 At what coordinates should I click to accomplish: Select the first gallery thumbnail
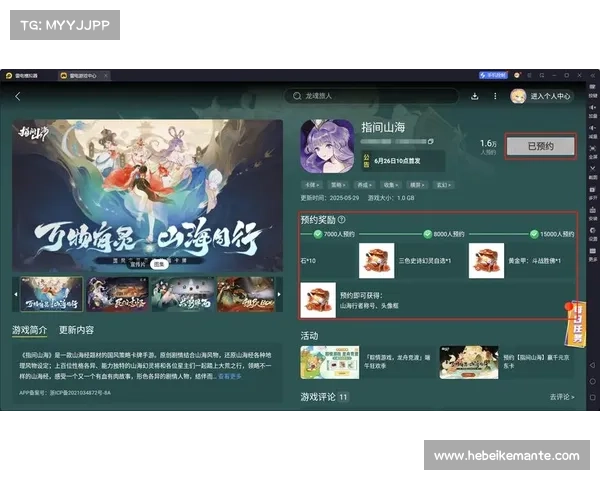pyautogui.click(x=51, y=294)
